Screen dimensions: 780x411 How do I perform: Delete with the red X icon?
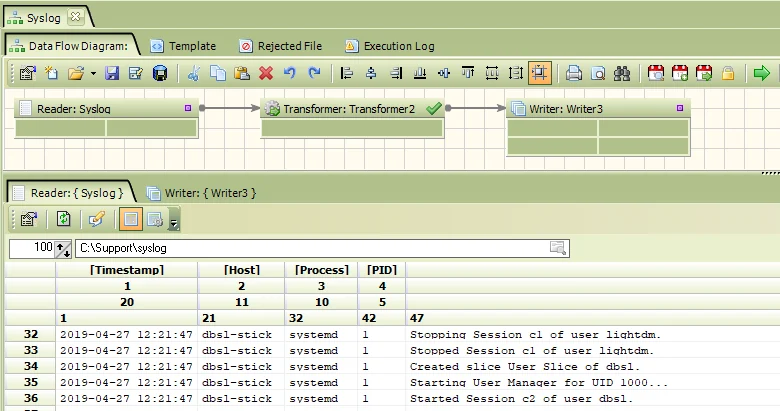tap(266, 74)
